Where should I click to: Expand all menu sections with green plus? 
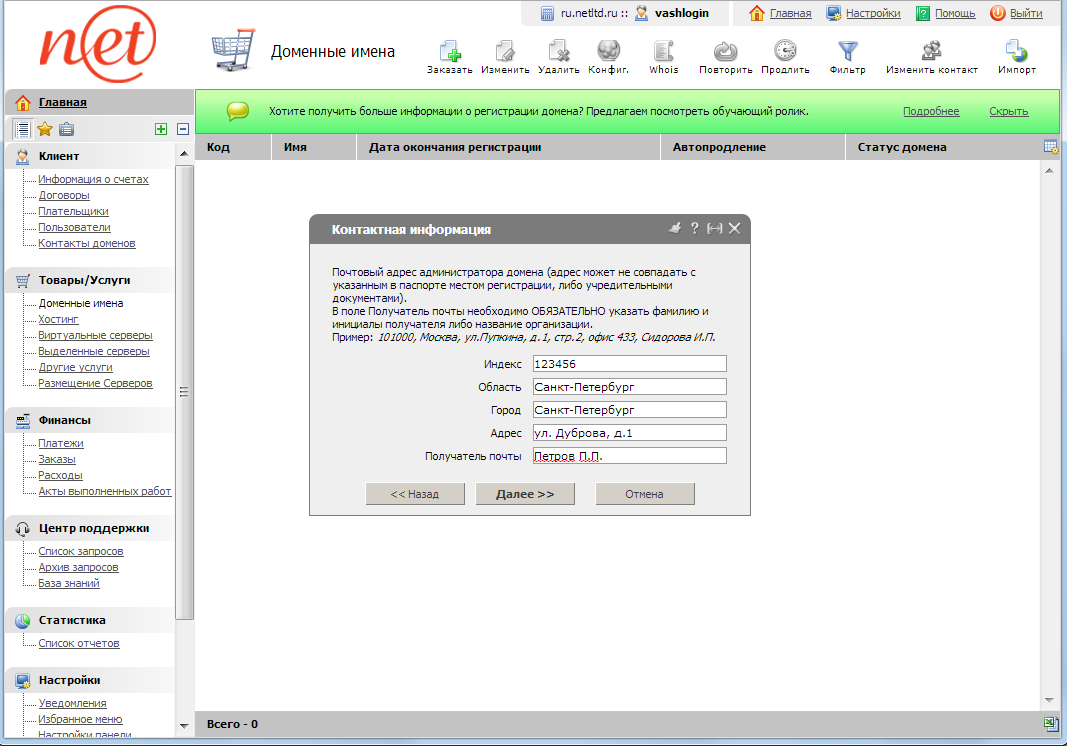point(161,129)
